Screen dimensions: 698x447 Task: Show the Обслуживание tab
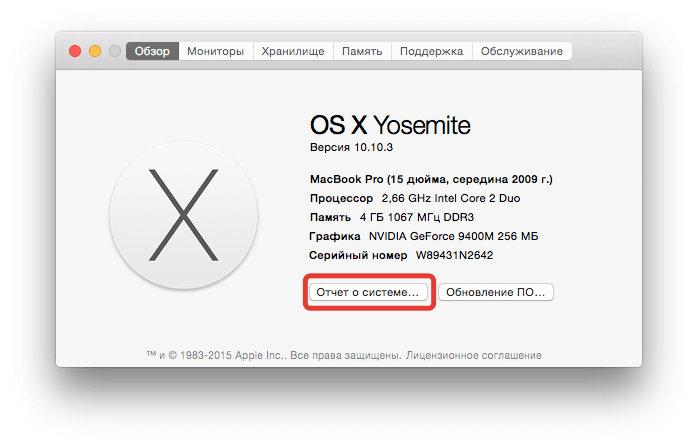[522, 51]
